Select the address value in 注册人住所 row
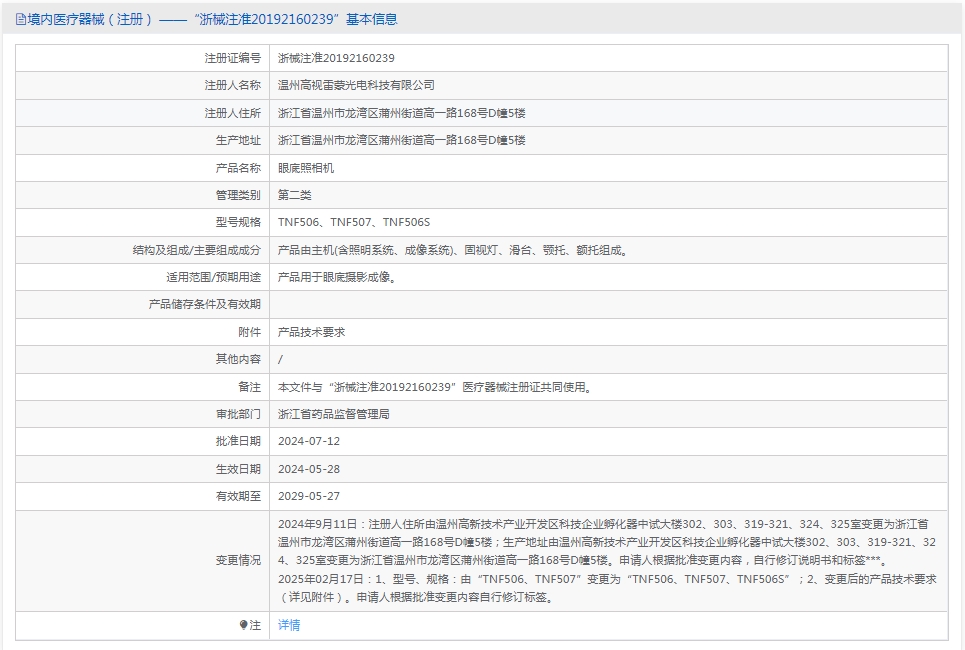Screen dimensions: 965x650 click(x=401, y=113)
